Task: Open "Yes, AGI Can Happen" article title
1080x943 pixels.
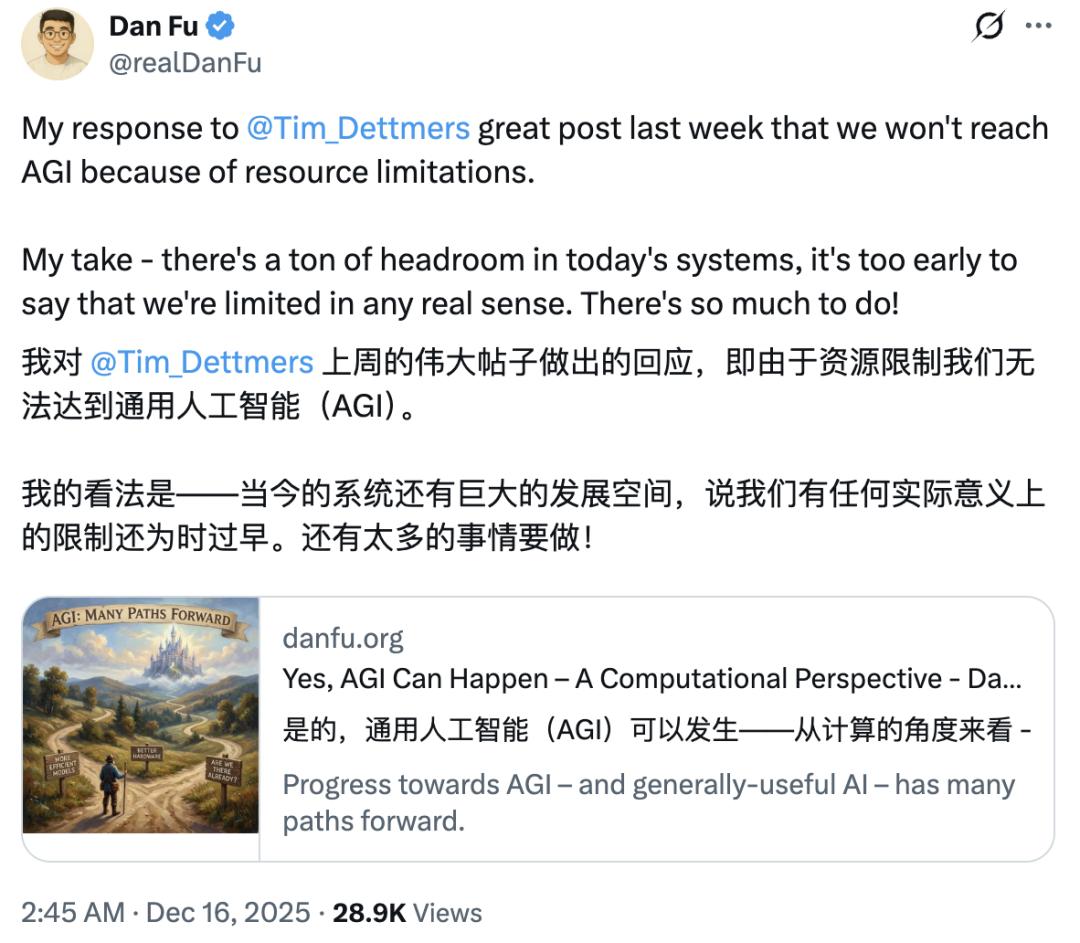Action: point(654,679)
